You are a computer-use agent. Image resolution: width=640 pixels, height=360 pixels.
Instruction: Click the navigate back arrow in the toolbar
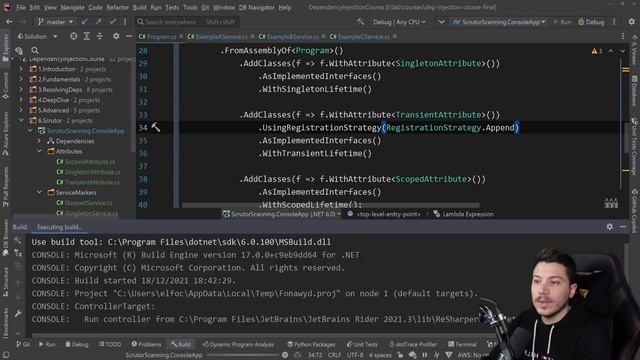pos(9,22)
